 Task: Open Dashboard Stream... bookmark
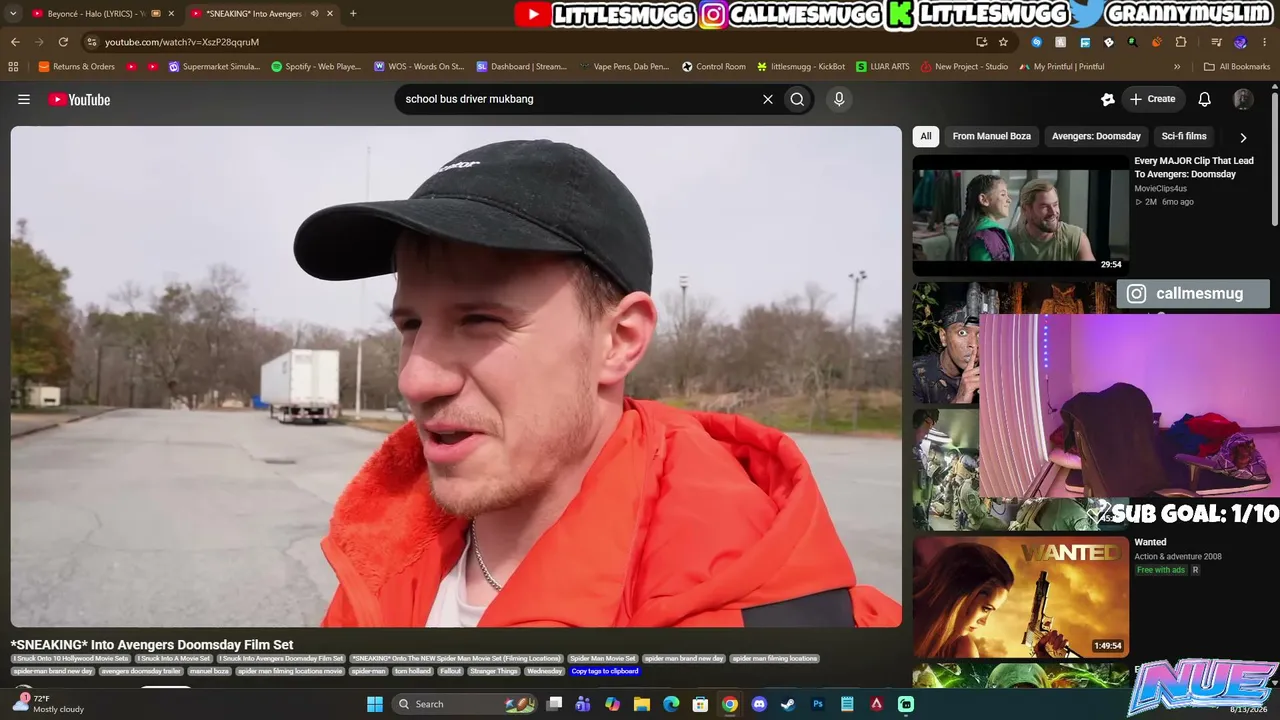(x=522, y=67)
